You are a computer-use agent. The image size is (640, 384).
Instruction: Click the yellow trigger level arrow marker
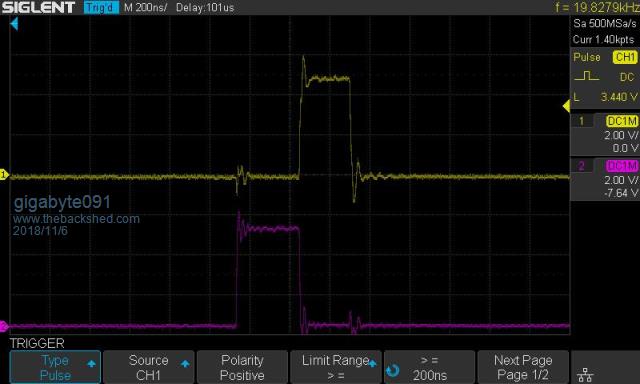click(567, 107)
